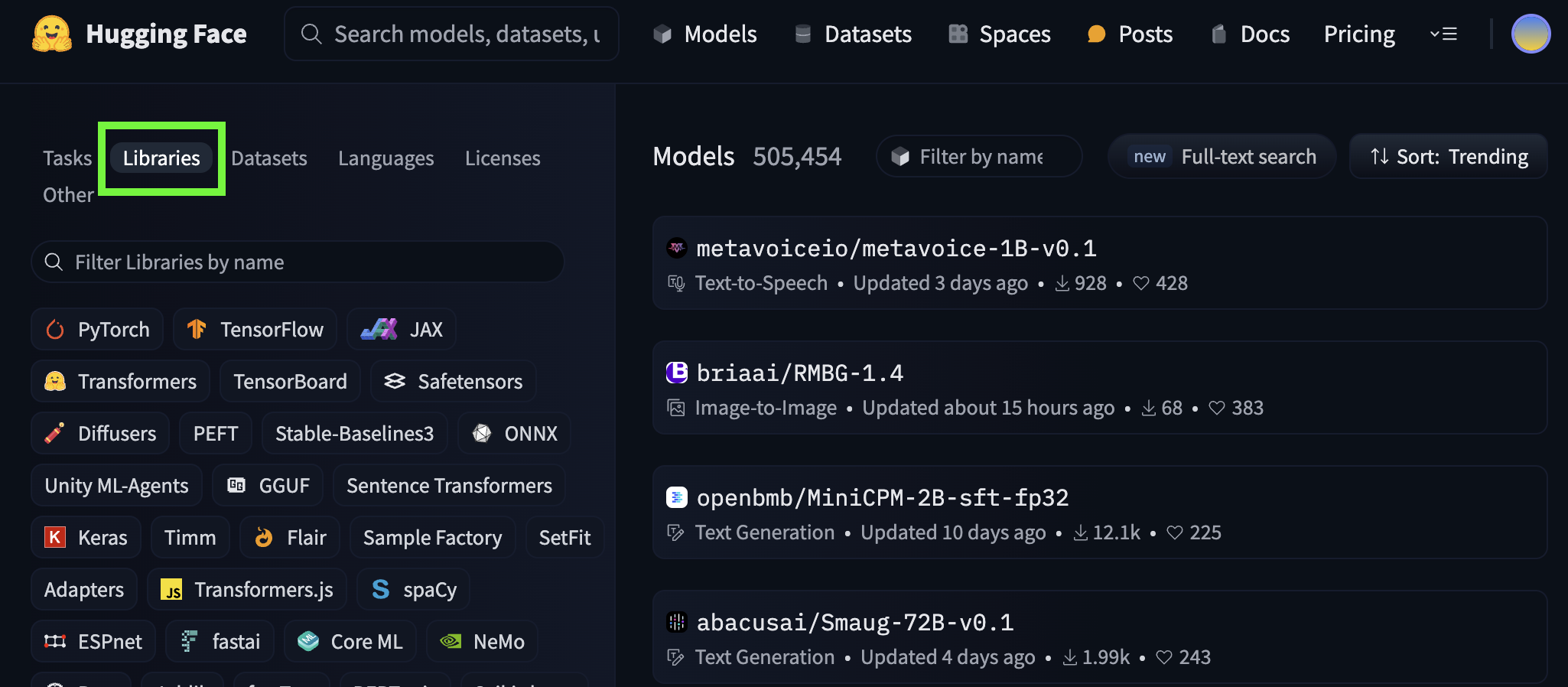
Task: Click the heart icon beside 383 likes
Action: [1217, 409]
